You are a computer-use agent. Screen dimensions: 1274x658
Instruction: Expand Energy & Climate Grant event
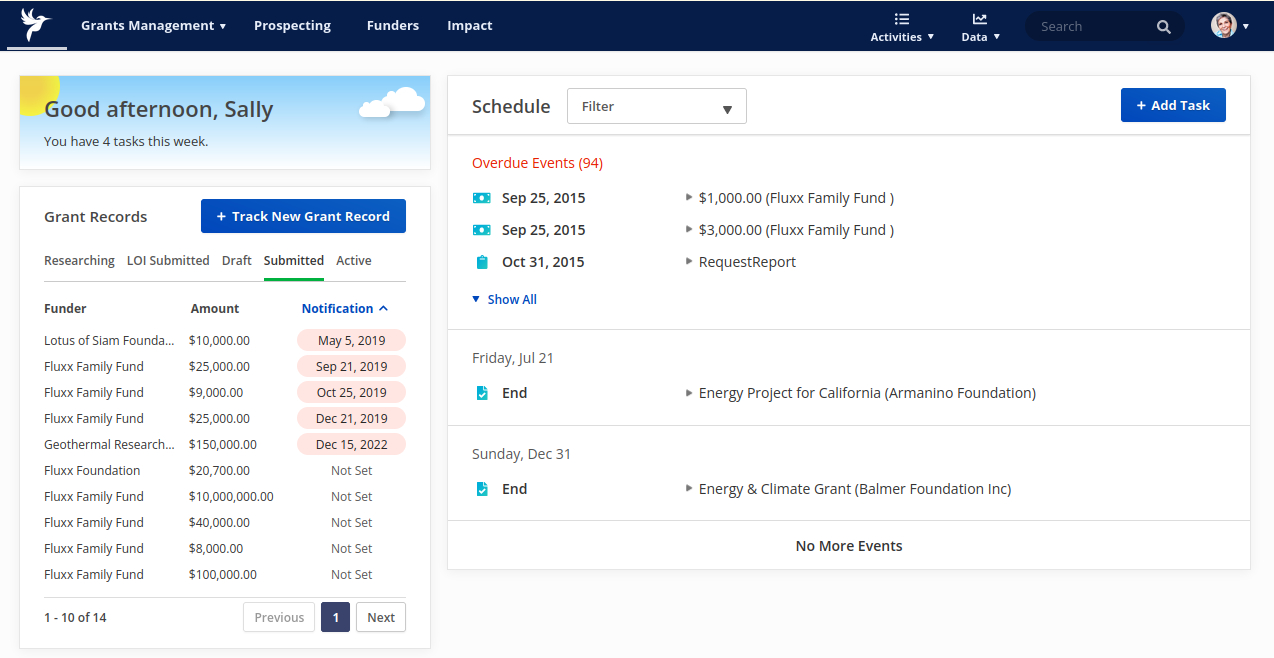pyautogui.click(x=689, y=489)
